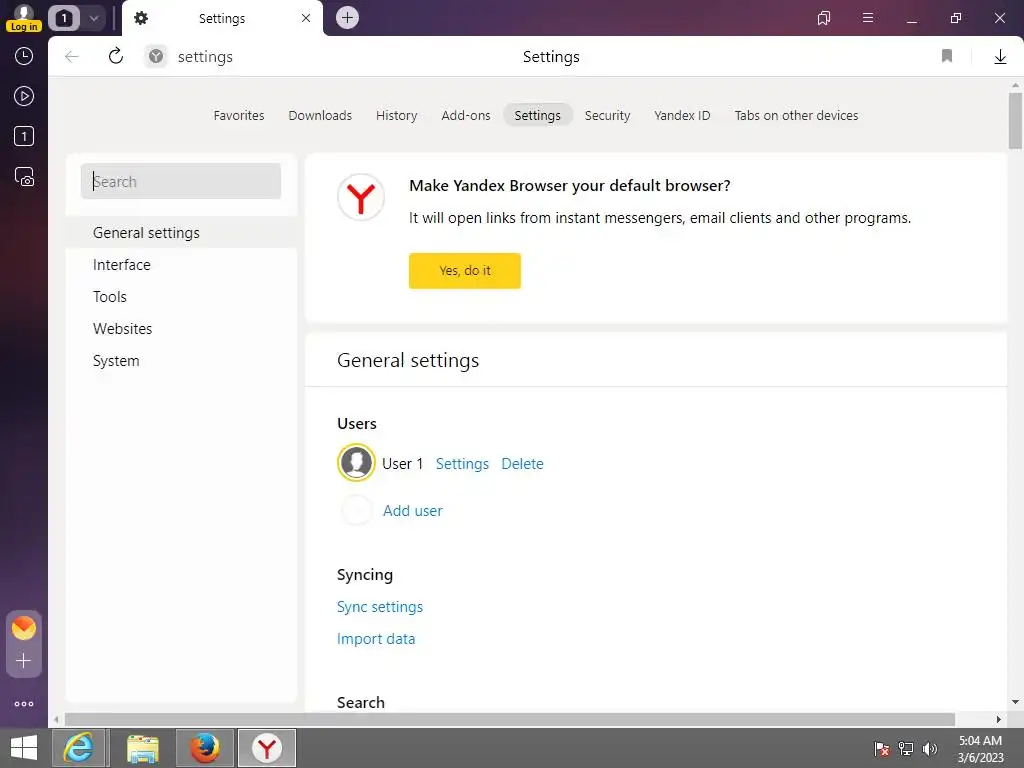1024x768 pixels.
Task: Open the browser hamburger menu
Action: 868,18
